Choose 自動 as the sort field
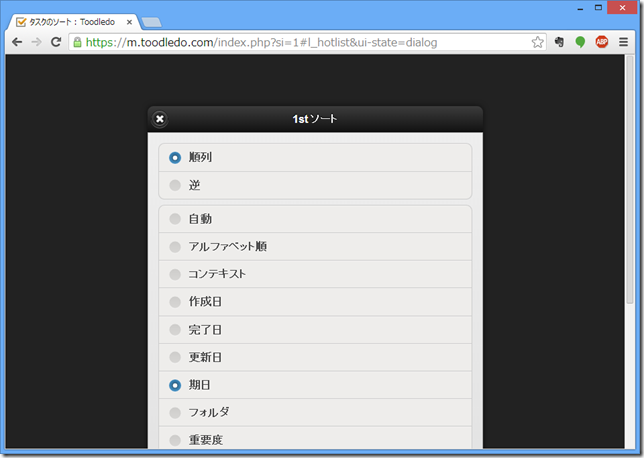644x458 pixels. [315, 219]
